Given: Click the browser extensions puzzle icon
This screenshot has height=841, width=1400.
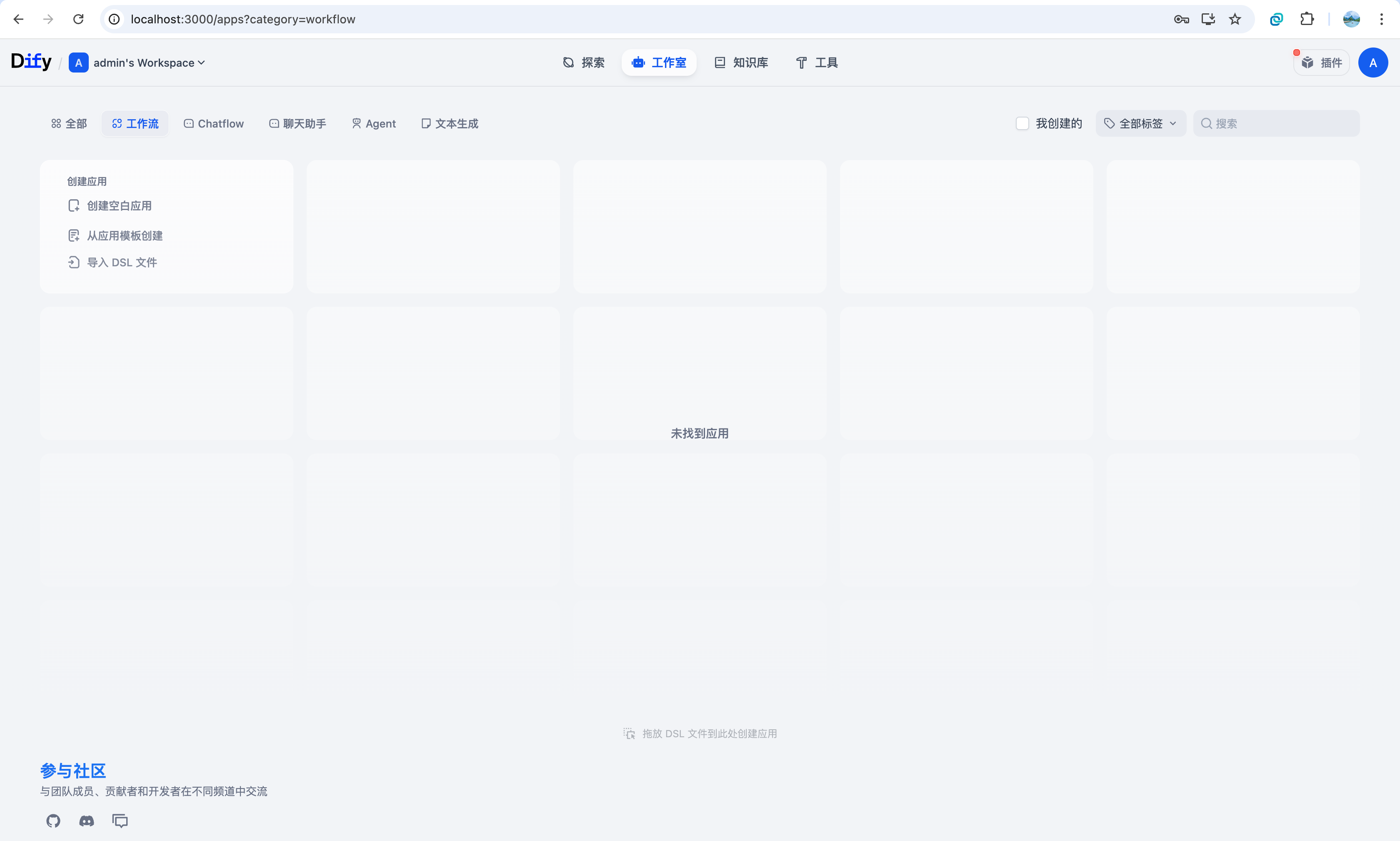Looking at the screenshot, I should click(x=1307, y=19).
